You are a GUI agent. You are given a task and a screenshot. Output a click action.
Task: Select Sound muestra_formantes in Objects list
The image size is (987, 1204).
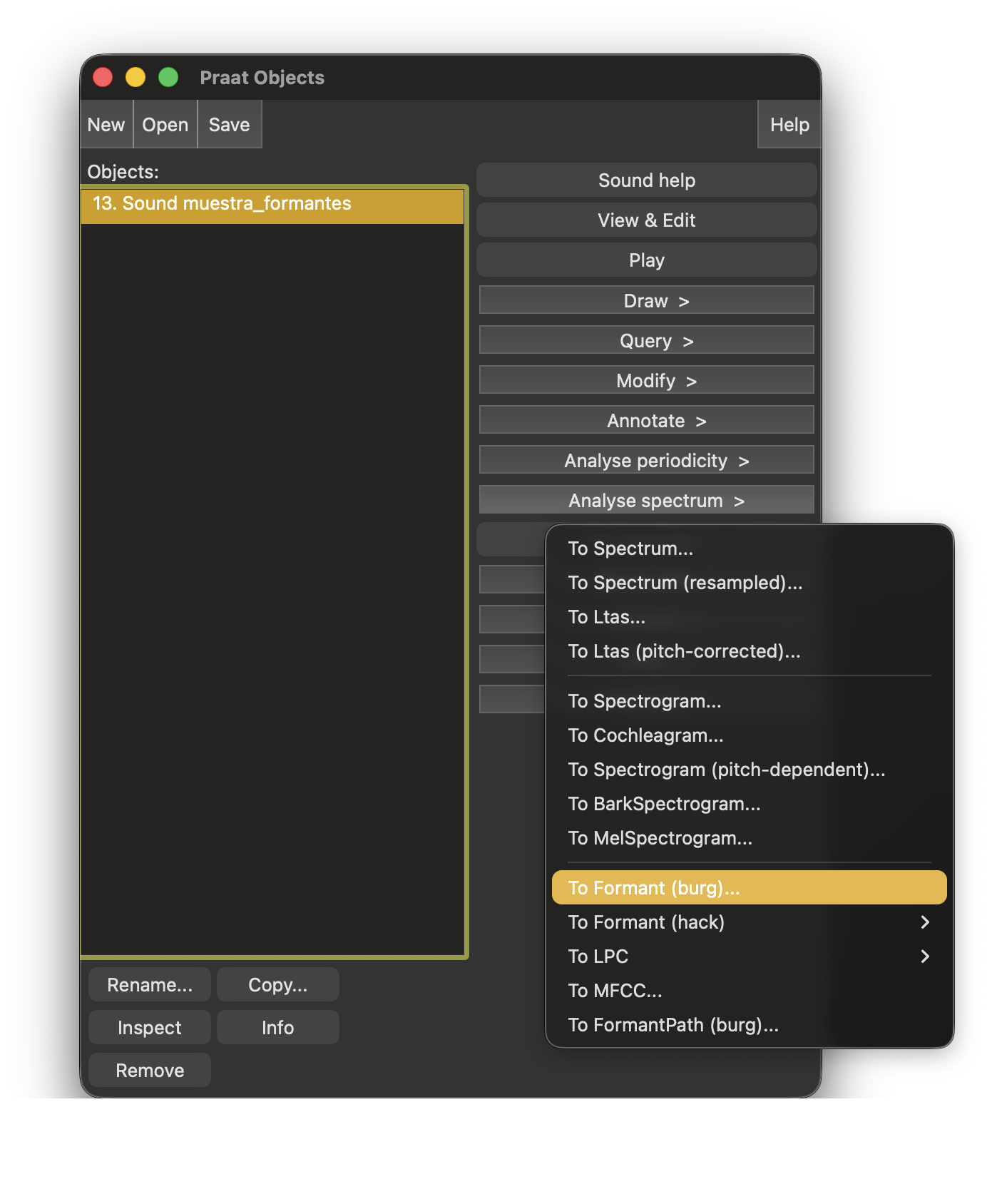click(x=272, y=204)
